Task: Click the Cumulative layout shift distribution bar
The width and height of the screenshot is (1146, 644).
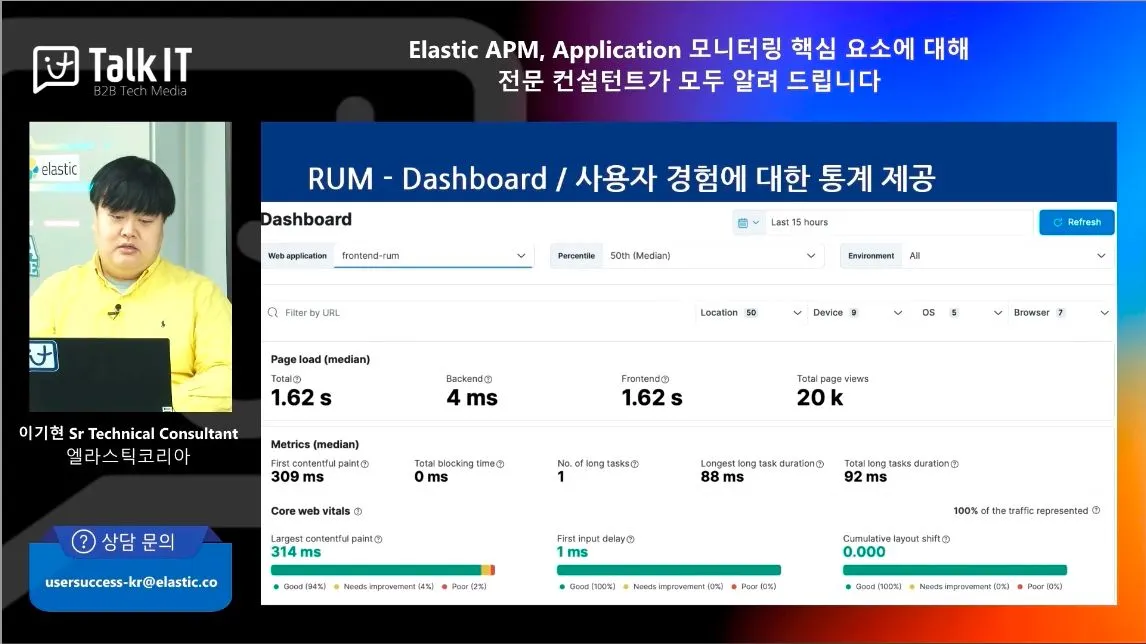Action: [955, 570]
